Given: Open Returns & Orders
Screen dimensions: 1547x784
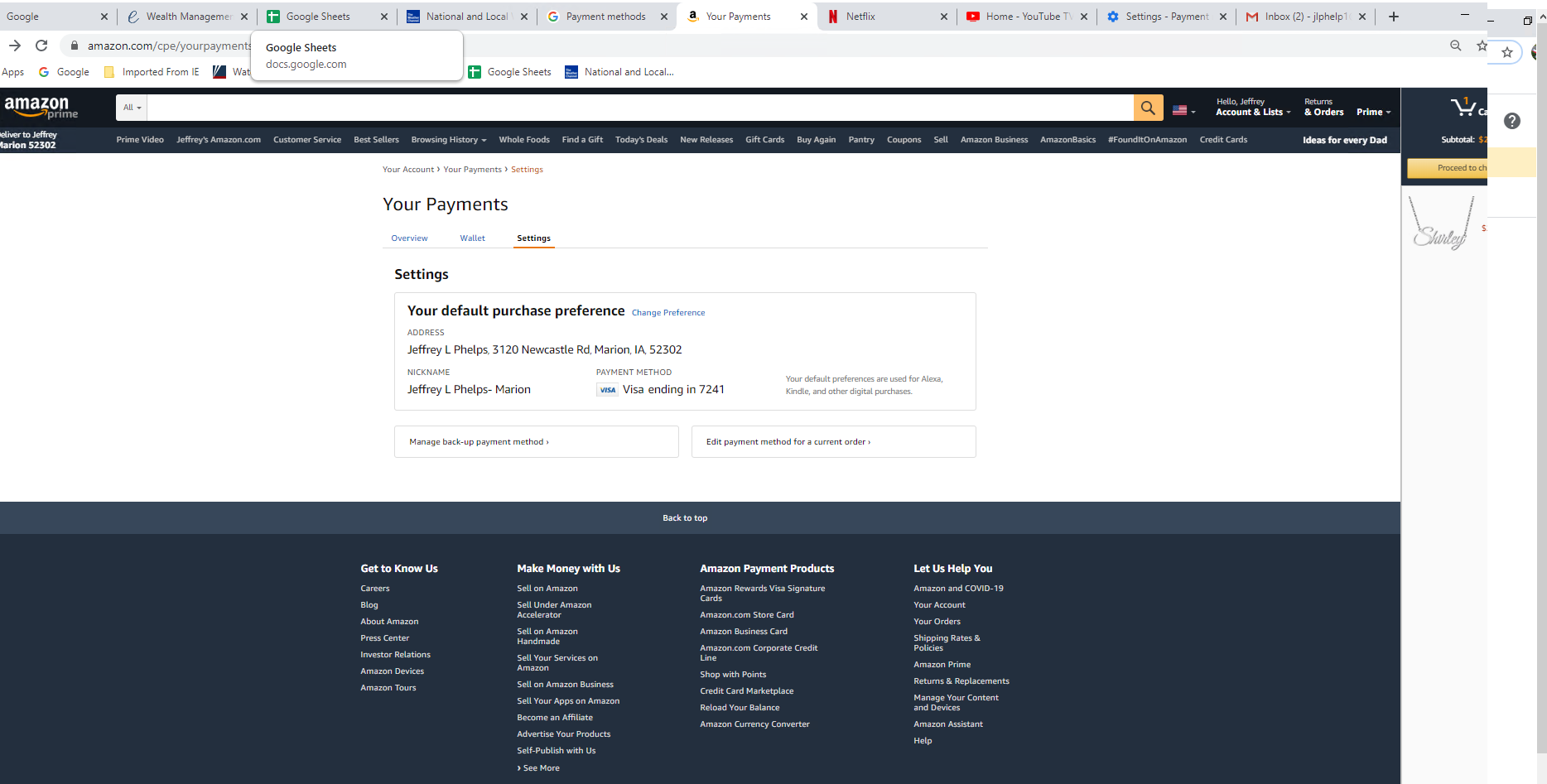Looking at the screenshot, I should (x=1323, y=107).
